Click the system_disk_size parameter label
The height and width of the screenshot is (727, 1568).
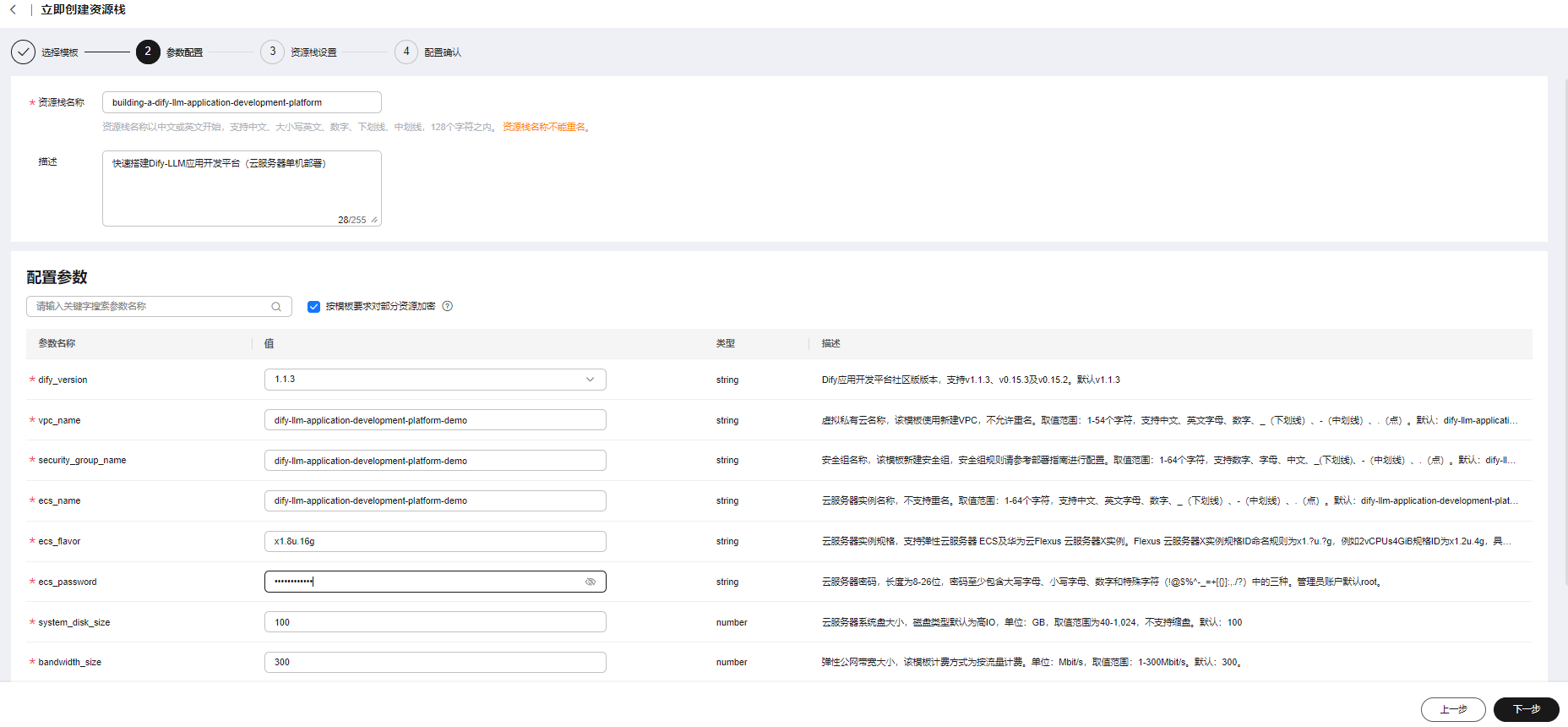point(74,622)
